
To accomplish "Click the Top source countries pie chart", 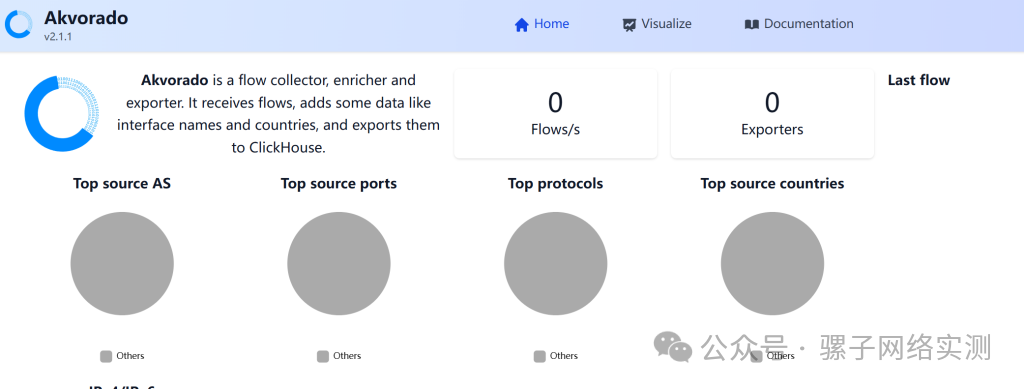I will pos(772,264).
